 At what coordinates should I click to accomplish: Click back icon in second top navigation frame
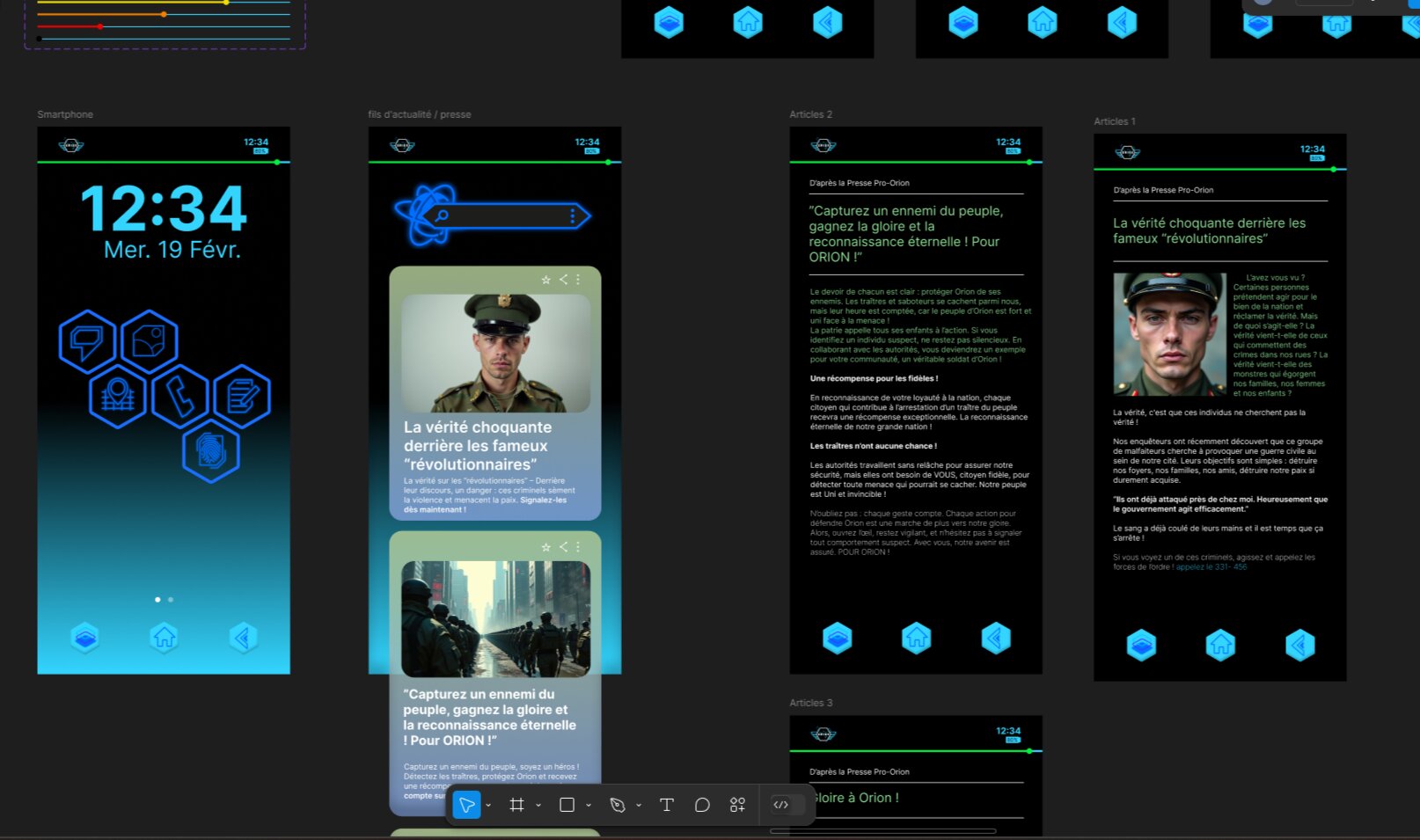(x=1122, y=21)
